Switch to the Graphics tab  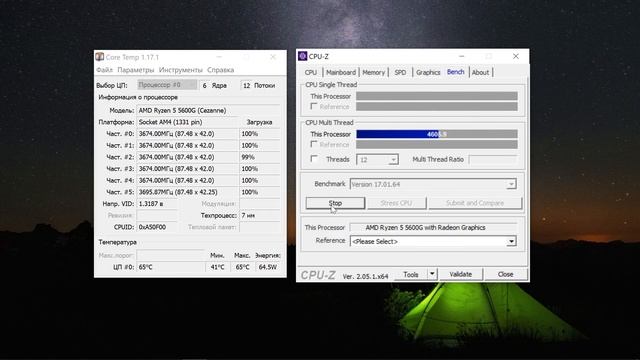428,72
